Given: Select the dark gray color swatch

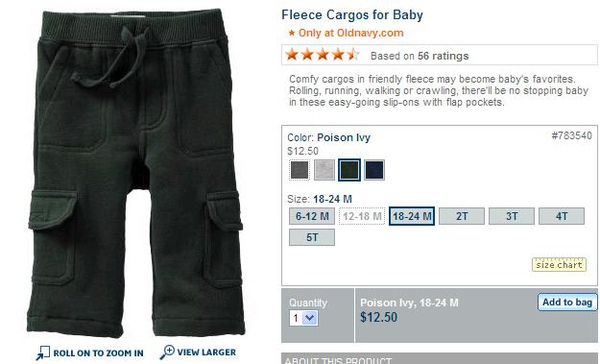Looking at the screenshot, I should tap(300, 170).
